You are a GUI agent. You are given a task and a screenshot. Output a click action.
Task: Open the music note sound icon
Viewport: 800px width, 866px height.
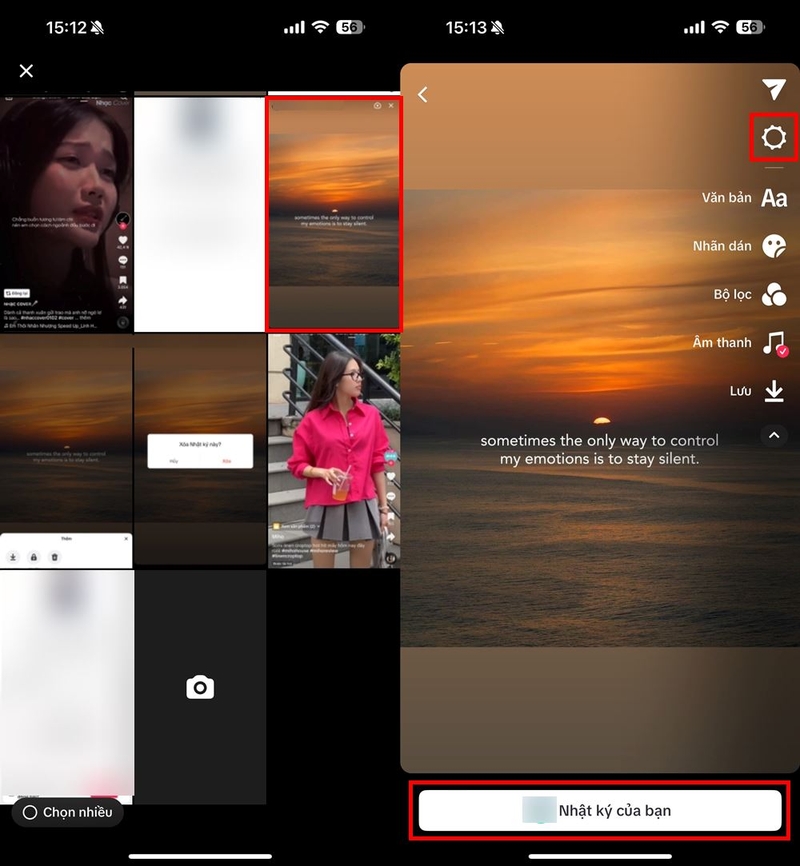point(775,343)
